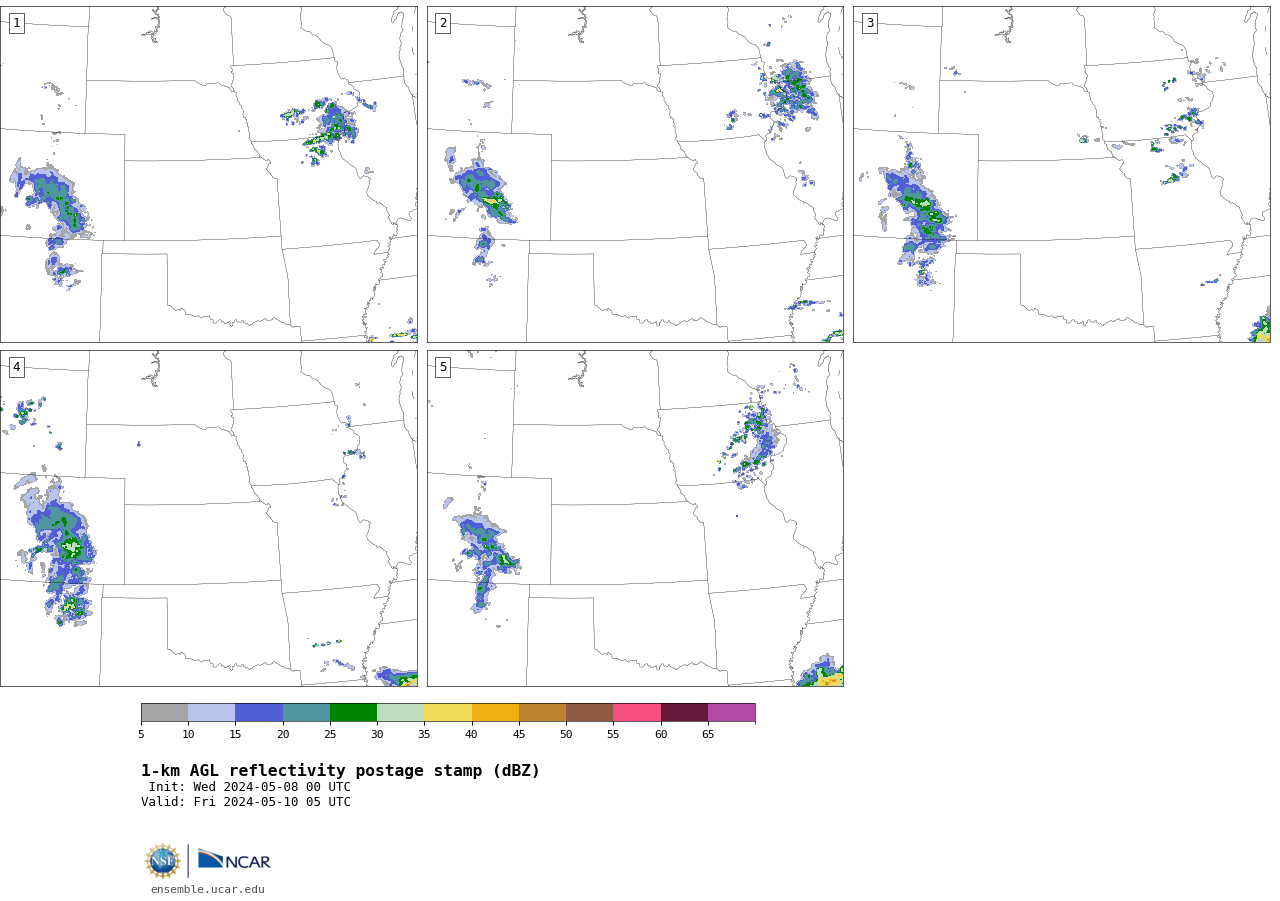Click the maroon 60-65 dBZ swatch
The height and width of the screenshot is (901, 1280).
(684, 712)
